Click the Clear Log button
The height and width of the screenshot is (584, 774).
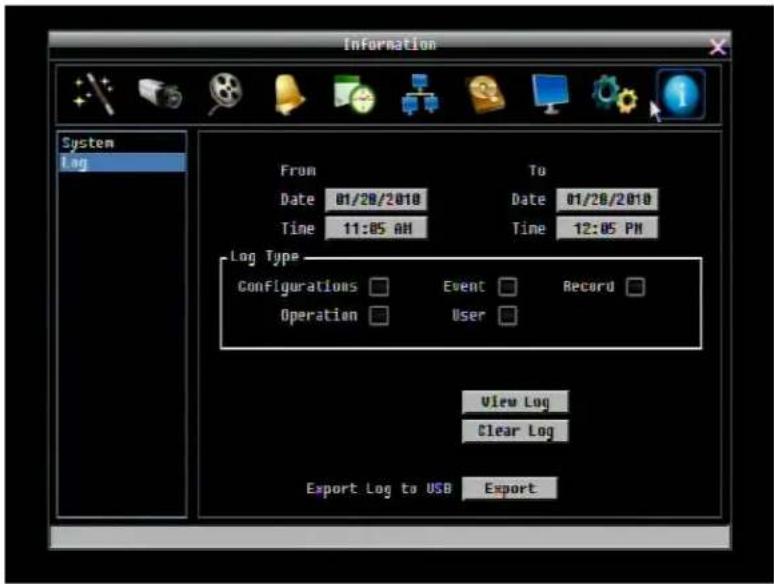[515, 431]
